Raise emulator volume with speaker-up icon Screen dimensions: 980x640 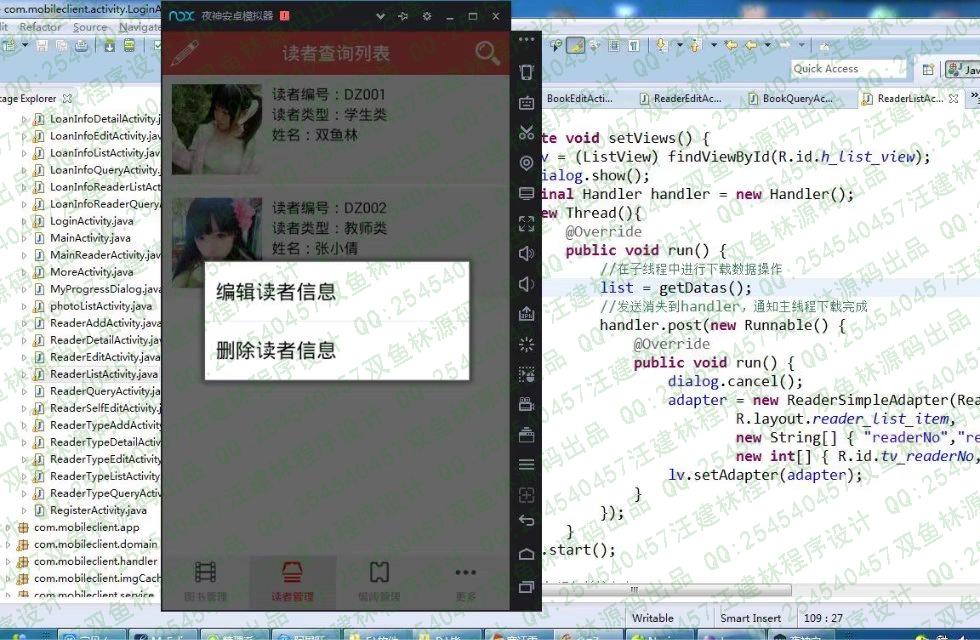coord(526,253)
